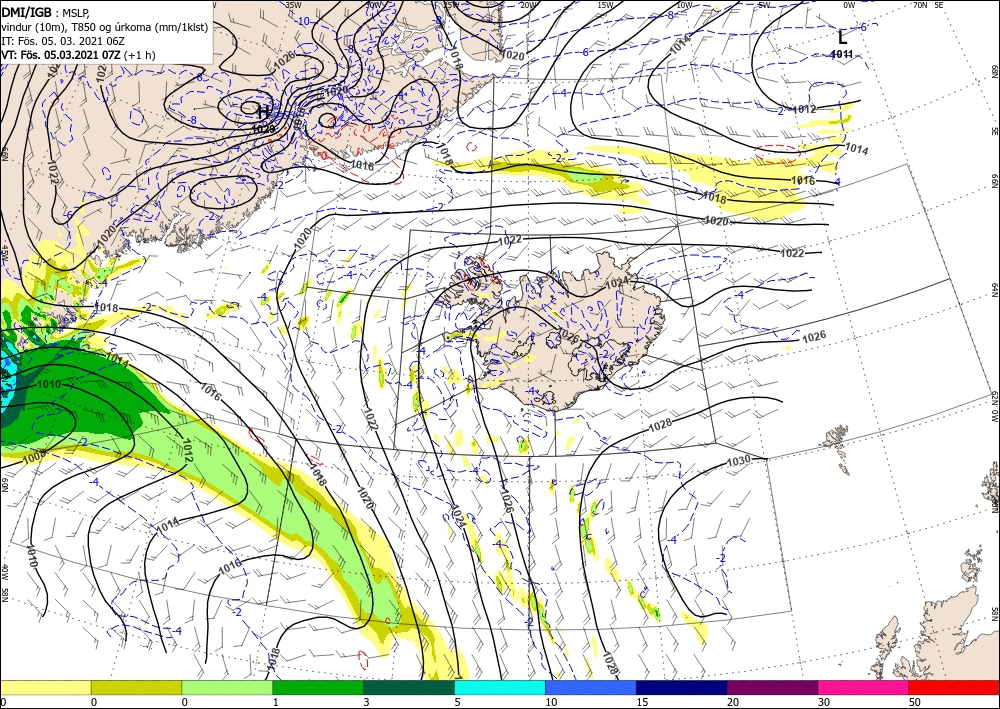
Task: Click the 'VT: Fös. 05.03.2021 07Z (+1 h)' line
Action: [78, 55]
